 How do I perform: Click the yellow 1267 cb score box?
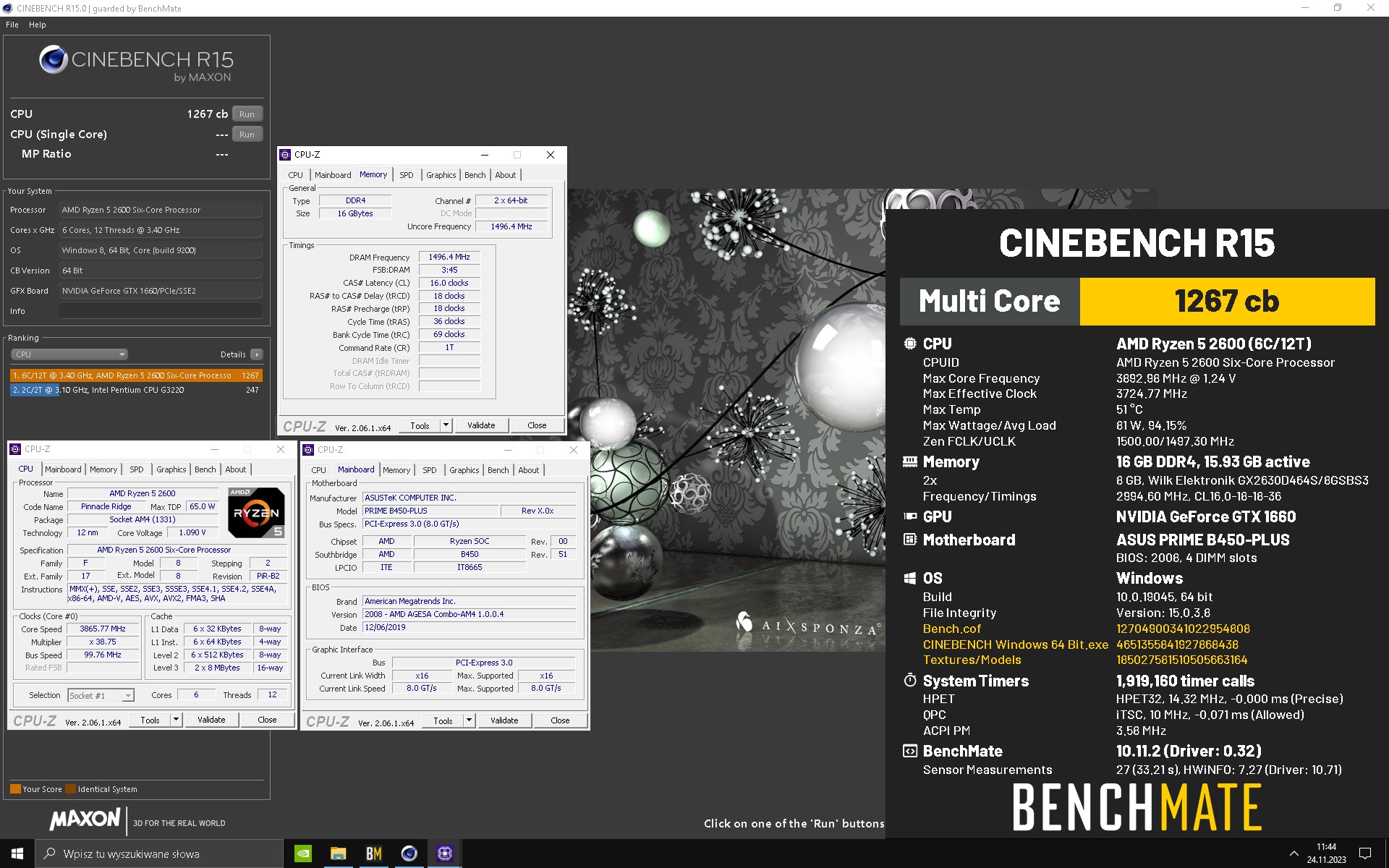[x=1227, y=302]
